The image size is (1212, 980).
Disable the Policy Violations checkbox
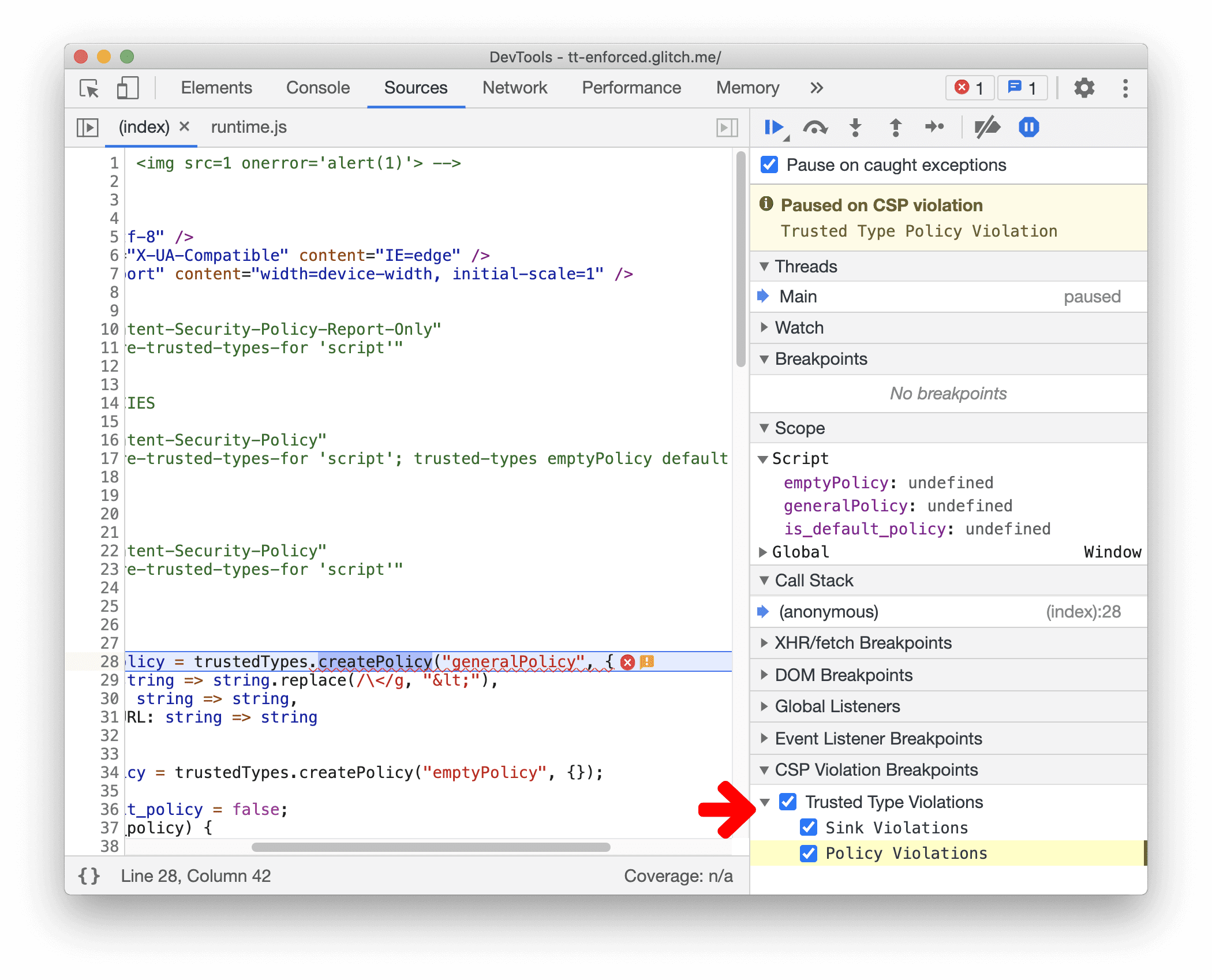click(810, 853)
